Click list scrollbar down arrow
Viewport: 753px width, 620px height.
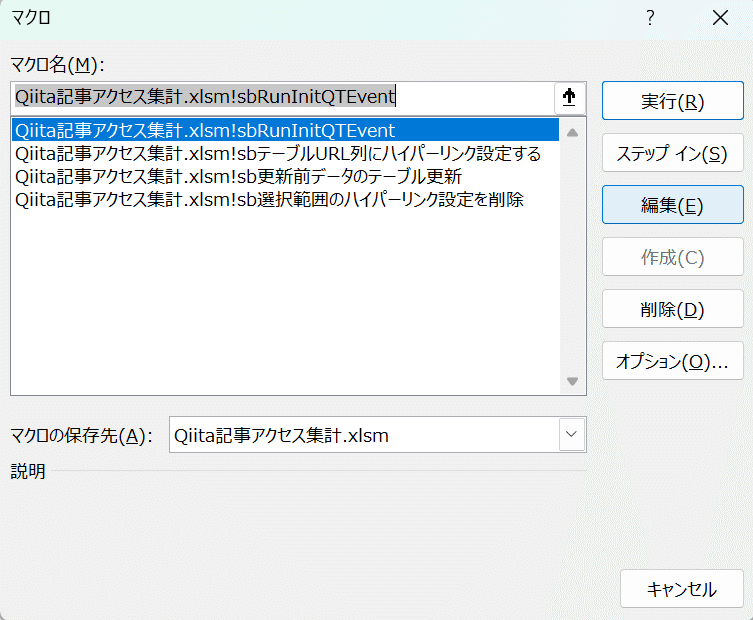572,381
